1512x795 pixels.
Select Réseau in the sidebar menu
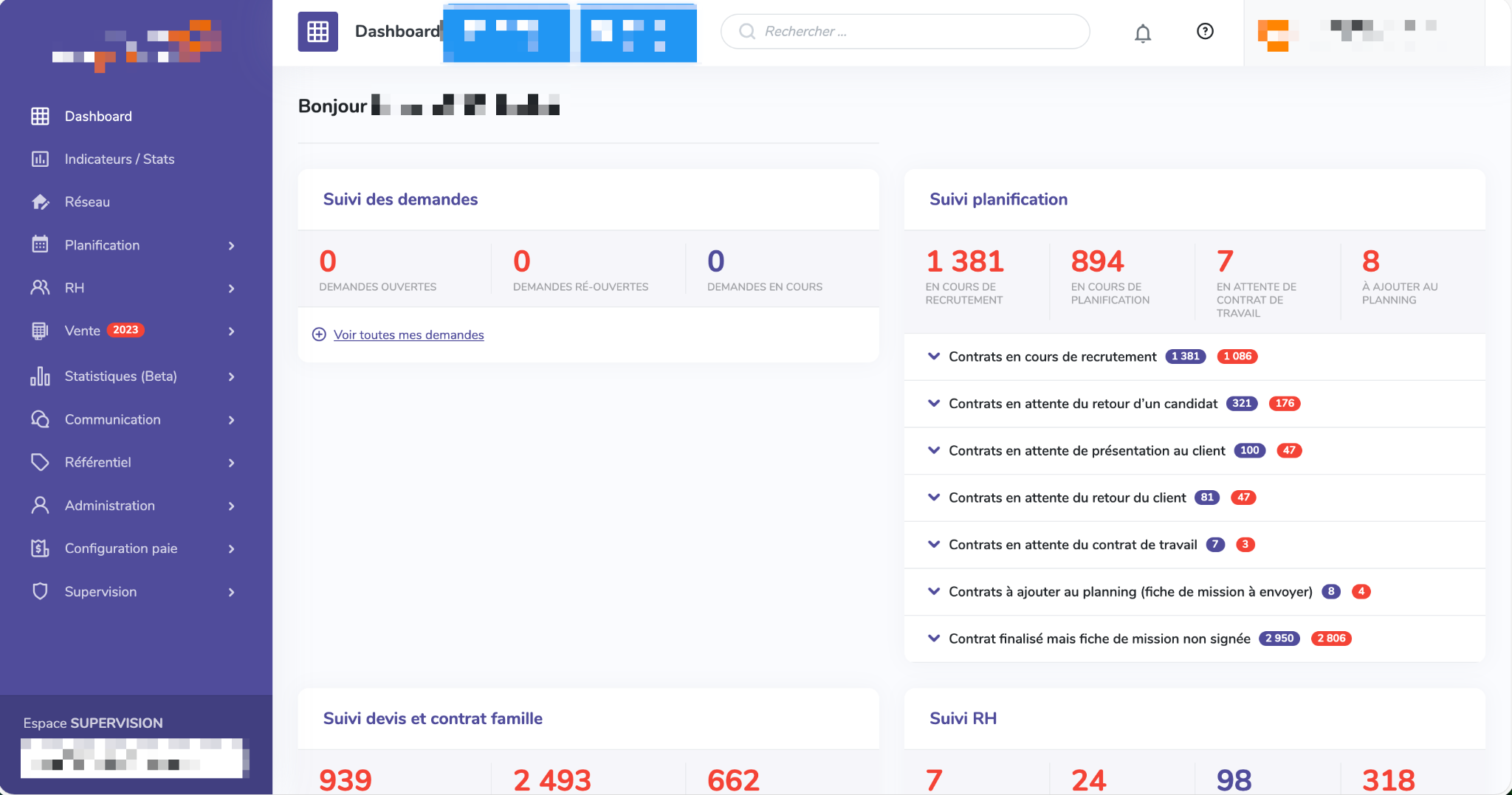coord(87,202)
